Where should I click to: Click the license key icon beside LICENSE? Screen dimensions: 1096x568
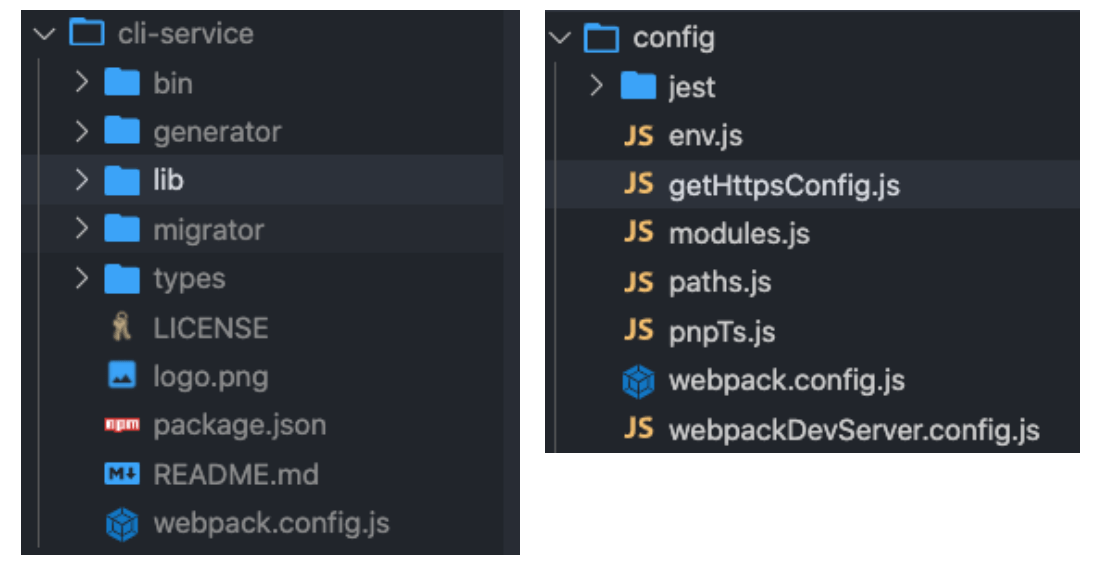(122, 328)
